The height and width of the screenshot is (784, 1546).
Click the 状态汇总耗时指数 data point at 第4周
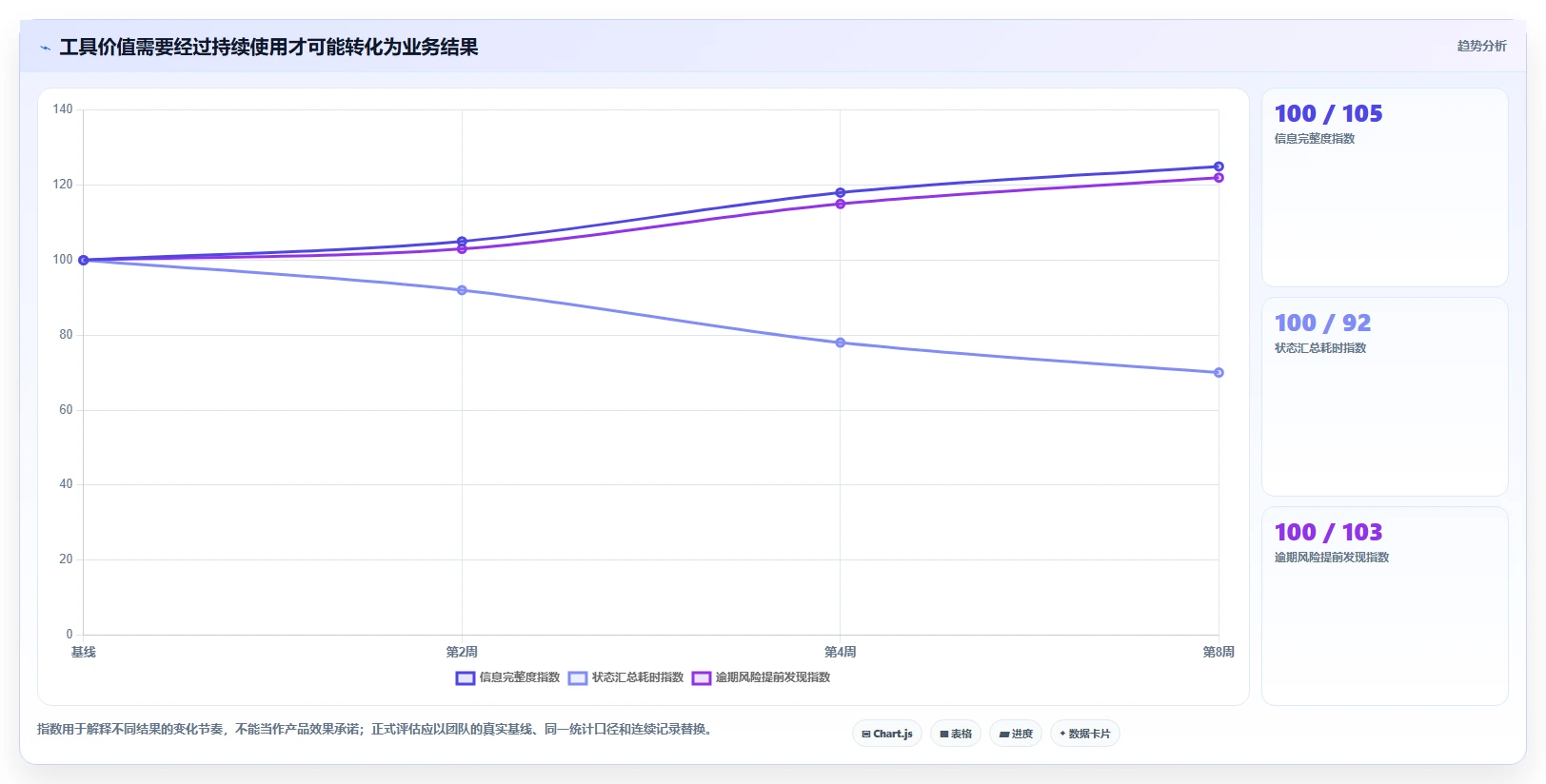pos(841,343)
